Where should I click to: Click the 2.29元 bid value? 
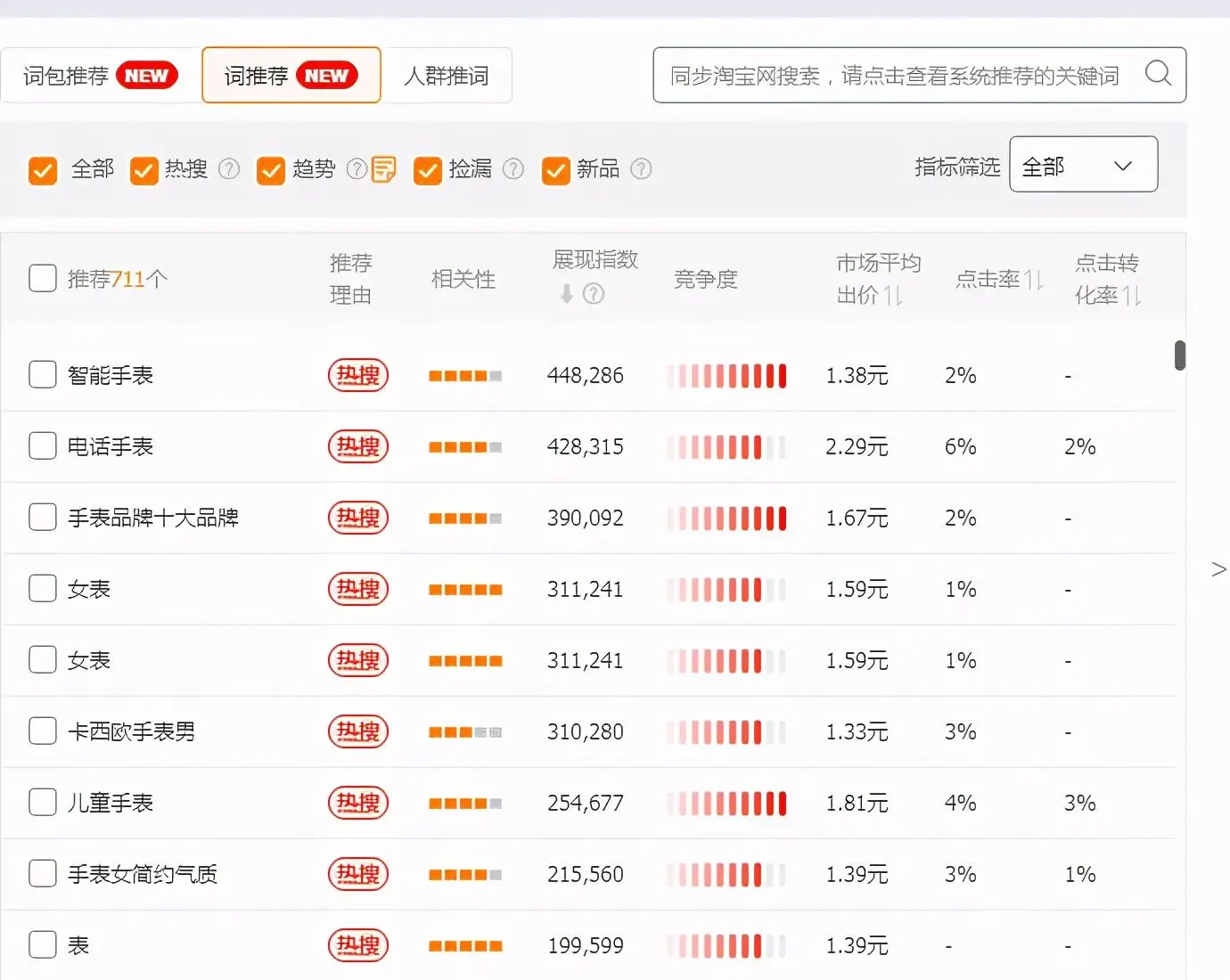pyautogui.click(x=857, y=446)
